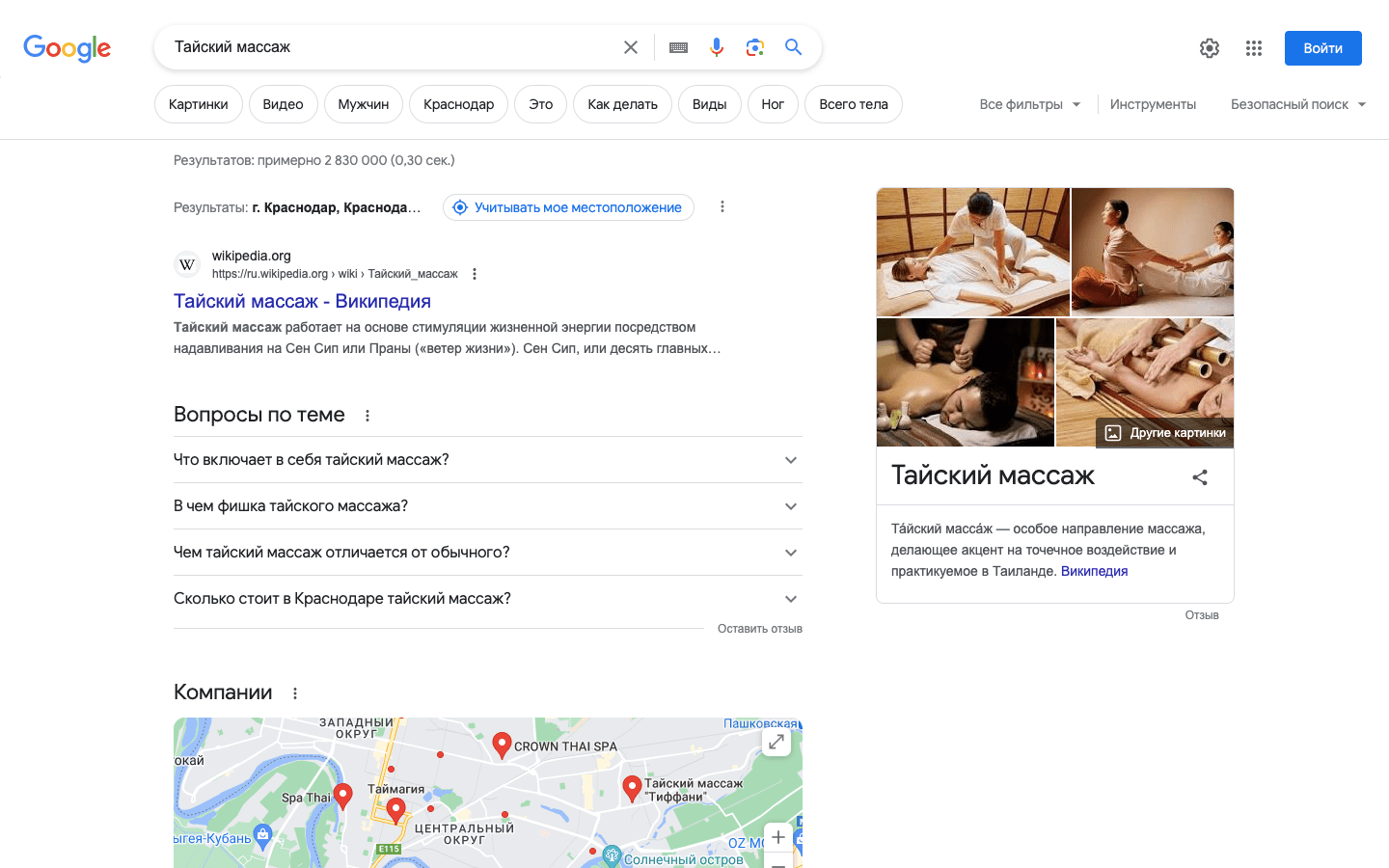Open Тайский массаж - Википедия result

(302, 302)
